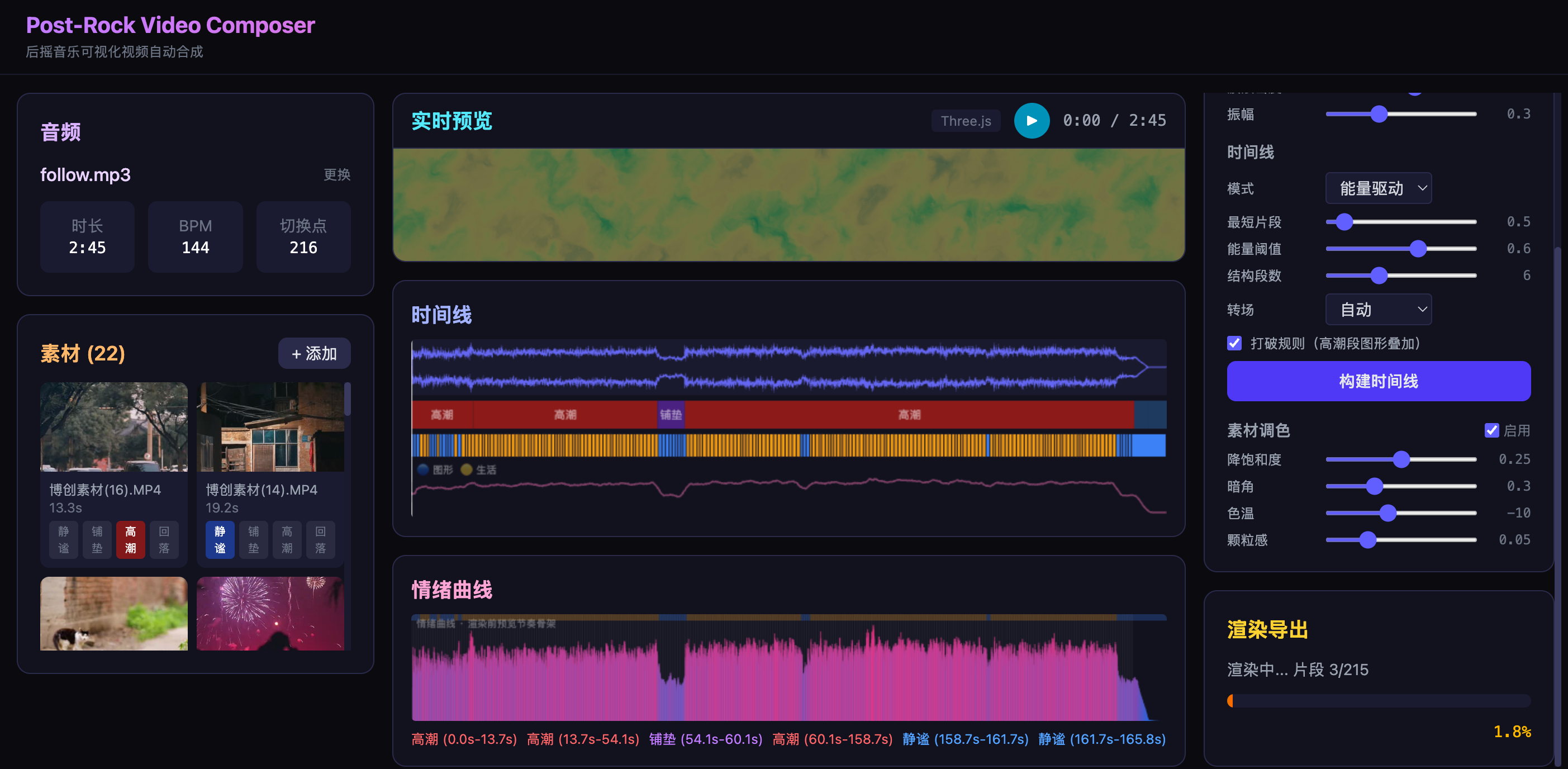Toggle 回落 tag on 博创素材(16).MP4
1568x769 pixels.
coord(164,539)
